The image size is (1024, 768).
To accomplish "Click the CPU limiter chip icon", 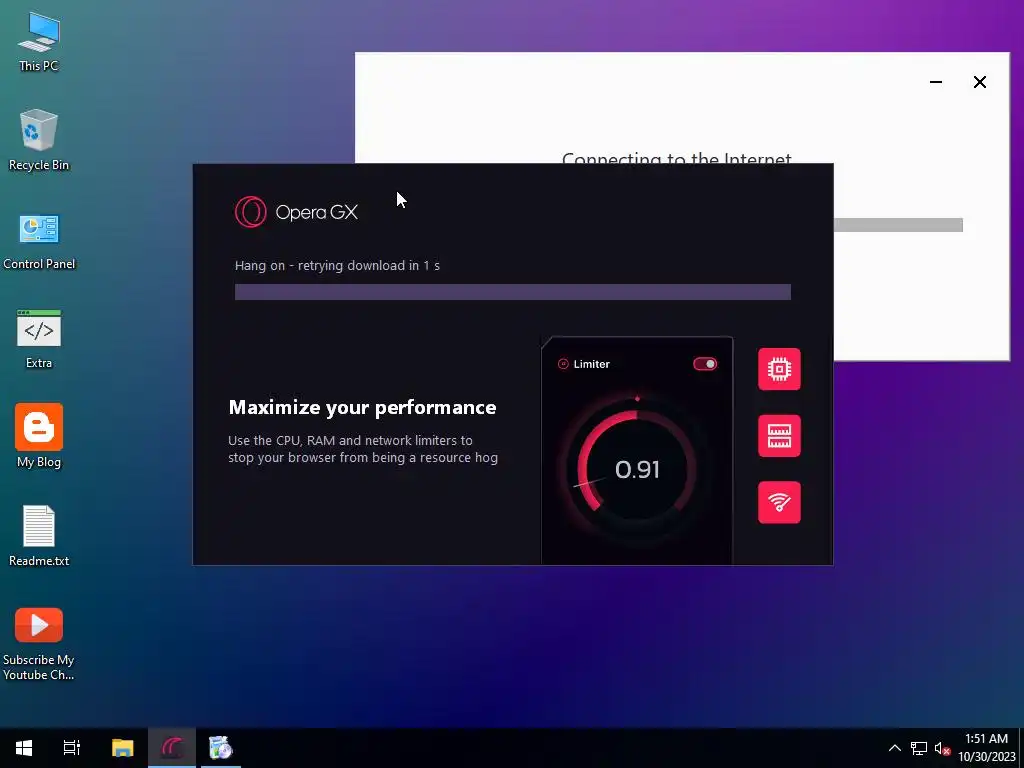I will pyautogui.click(x=779, y=369).
